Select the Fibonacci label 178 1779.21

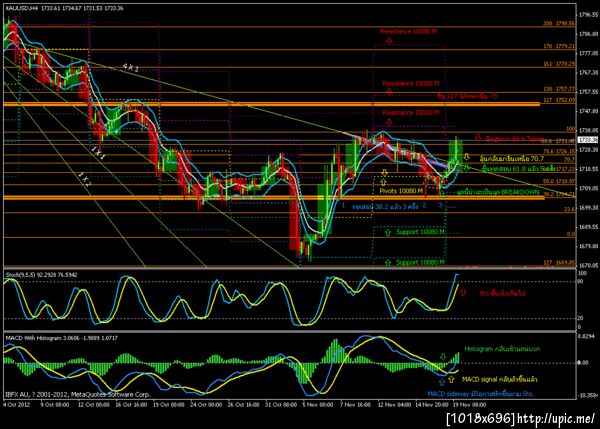click(x=559, y=46)
